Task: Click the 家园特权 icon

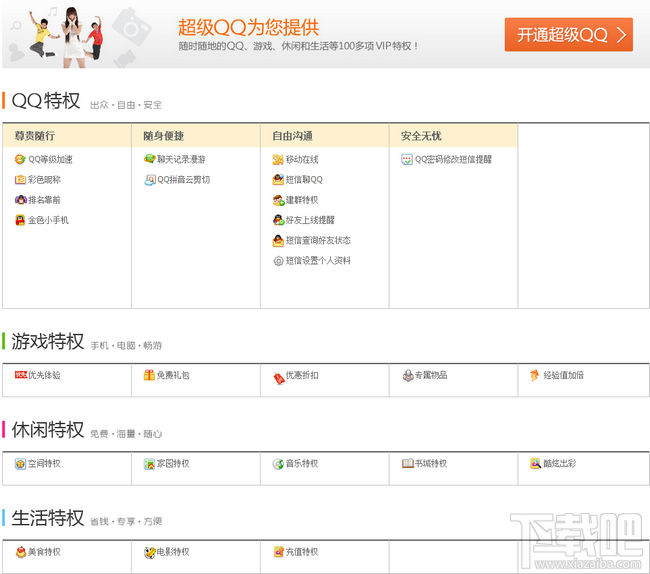Action: (149, 464)
